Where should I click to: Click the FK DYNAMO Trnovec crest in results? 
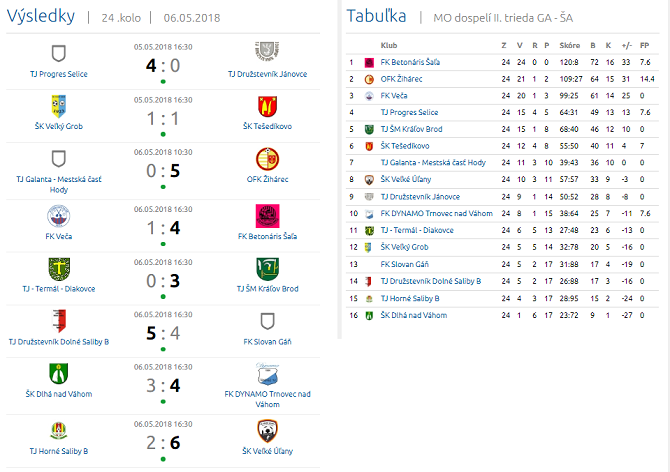tap(267, 374)
